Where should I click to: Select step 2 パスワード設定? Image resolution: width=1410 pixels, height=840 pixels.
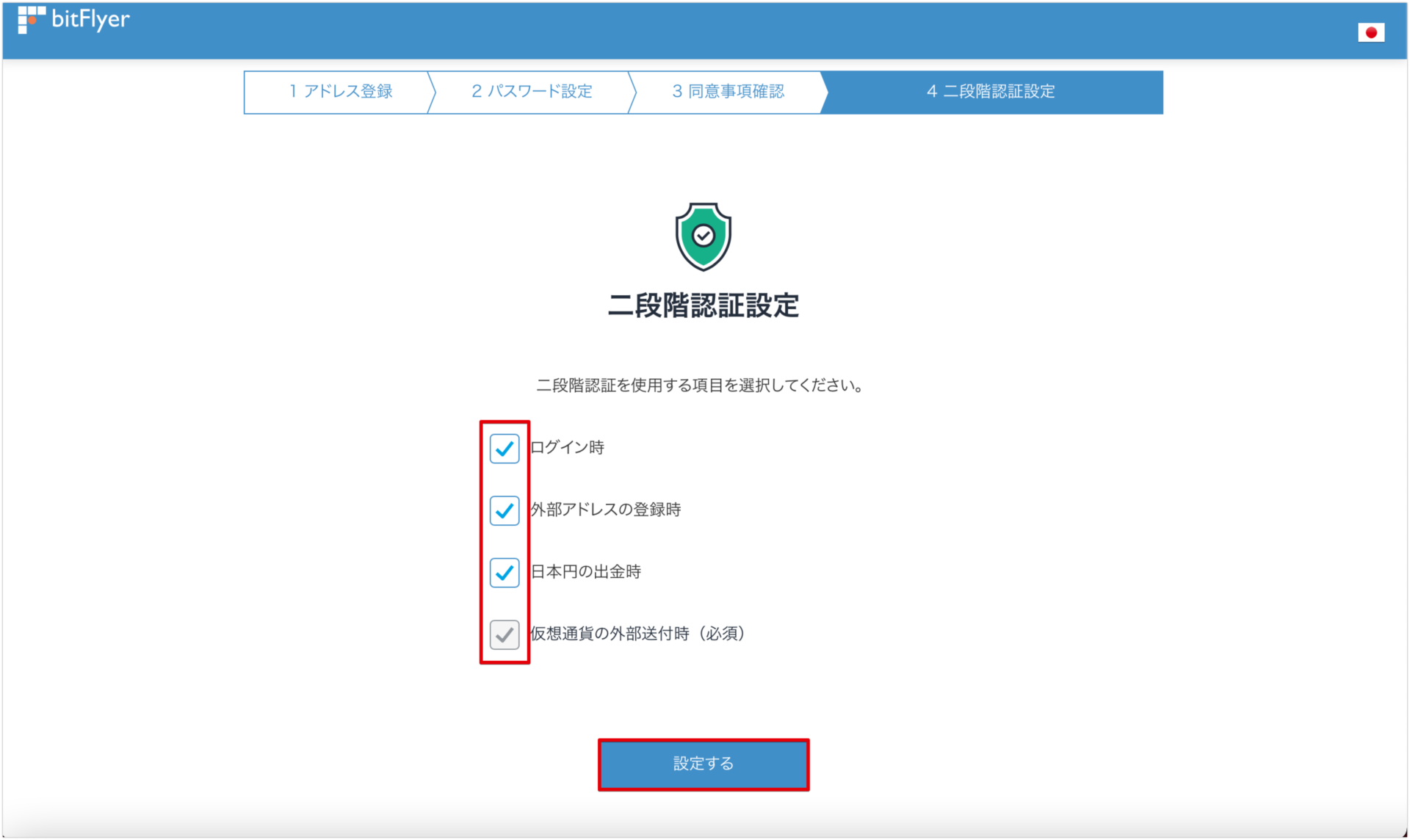[x=531, y=92]
